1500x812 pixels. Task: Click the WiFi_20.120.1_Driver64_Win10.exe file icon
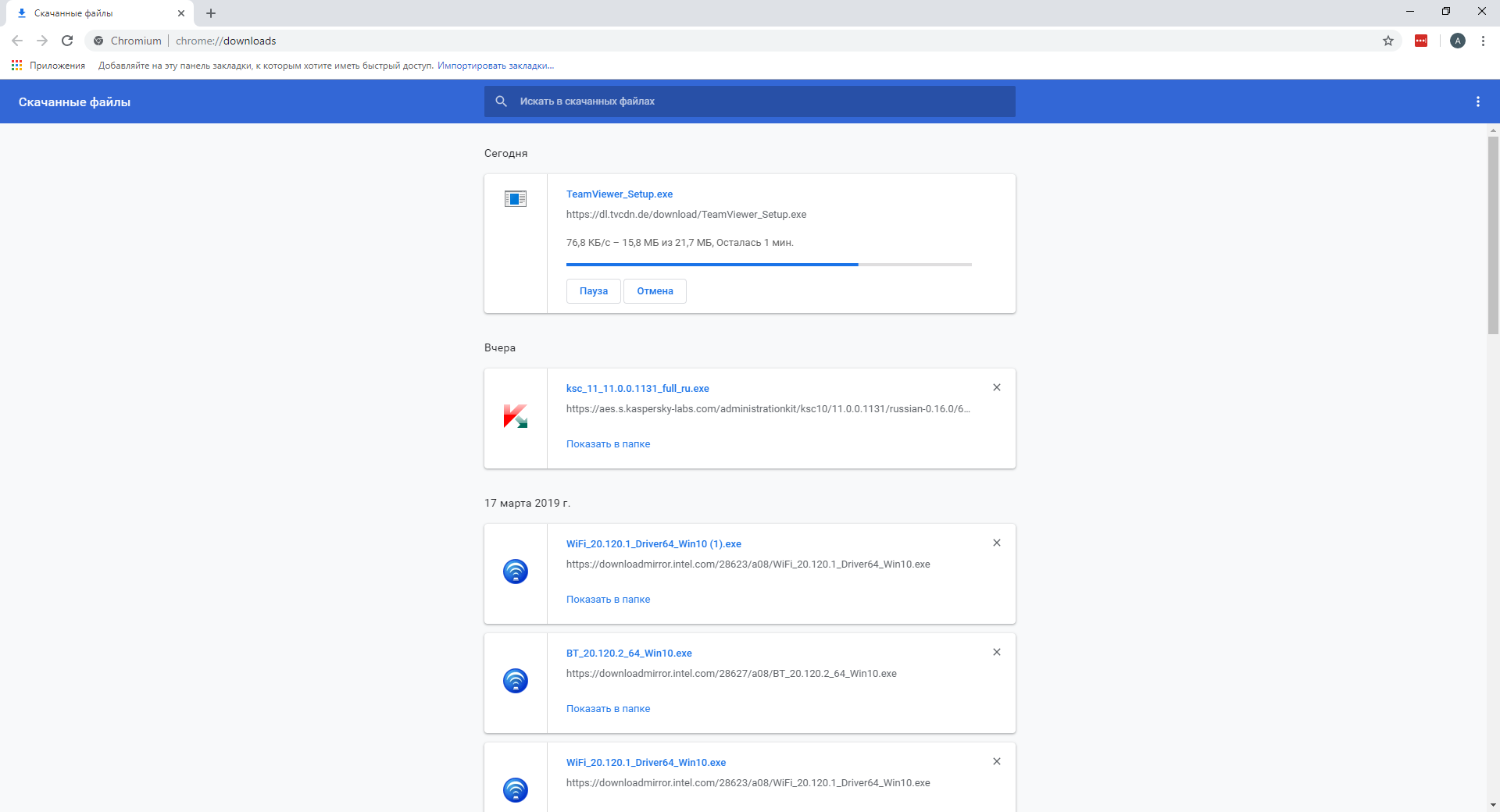[516, 790]
